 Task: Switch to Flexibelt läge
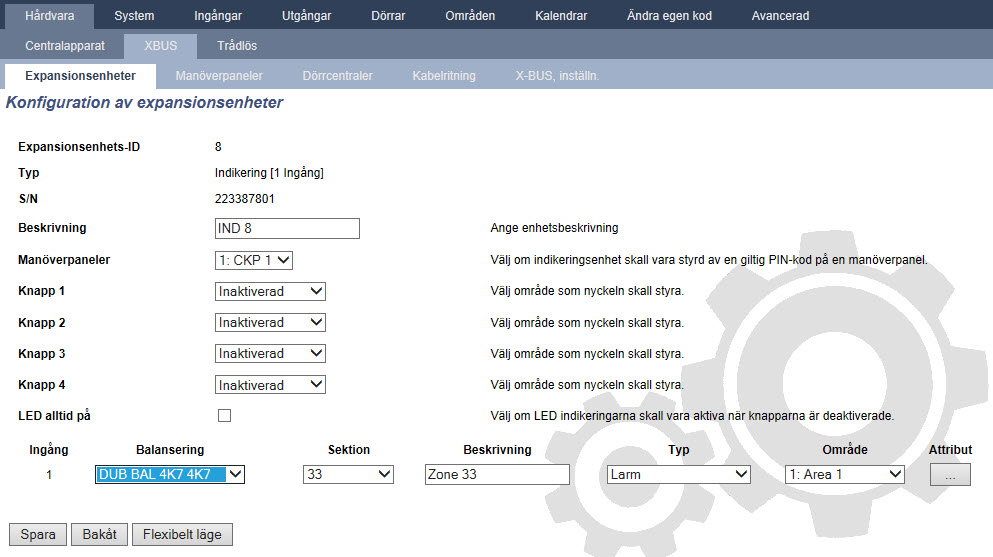click(x=183, y=535)
